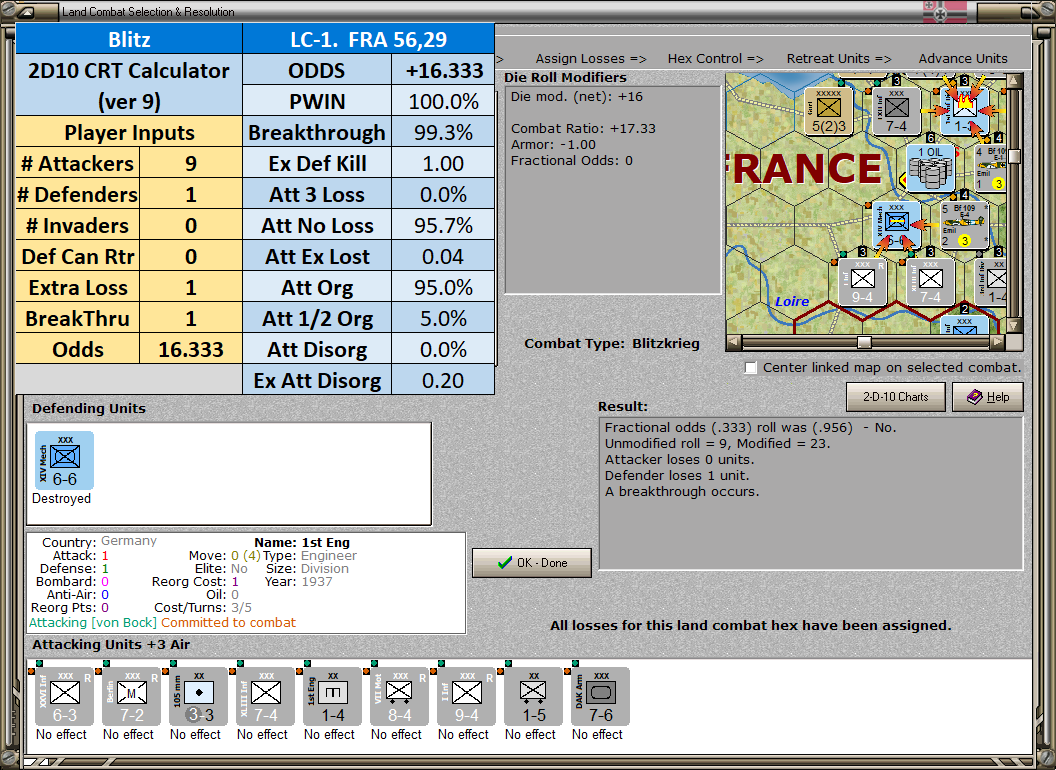Screen dimensions: 1056x770
Task: Select the destroyed XIV Mech 6-6 defender
Action: click(65, 460)
